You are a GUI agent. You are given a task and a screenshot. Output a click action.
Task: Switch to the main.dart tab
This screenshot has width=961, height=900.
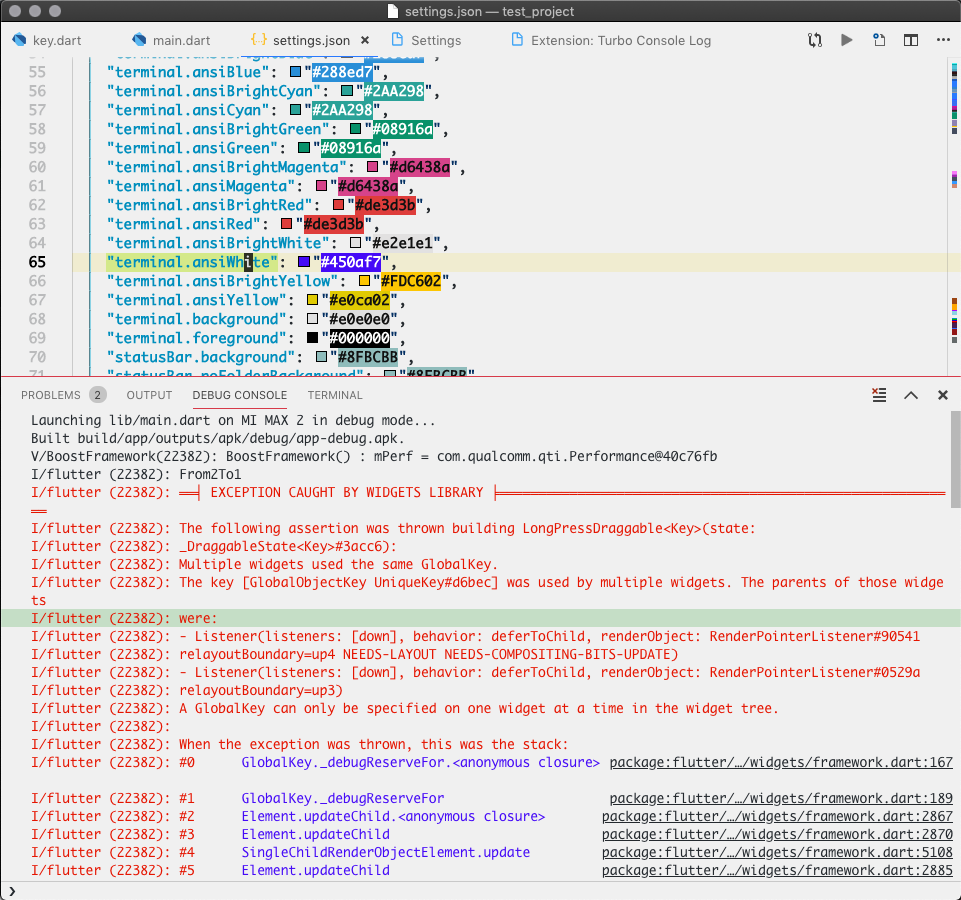170,40
